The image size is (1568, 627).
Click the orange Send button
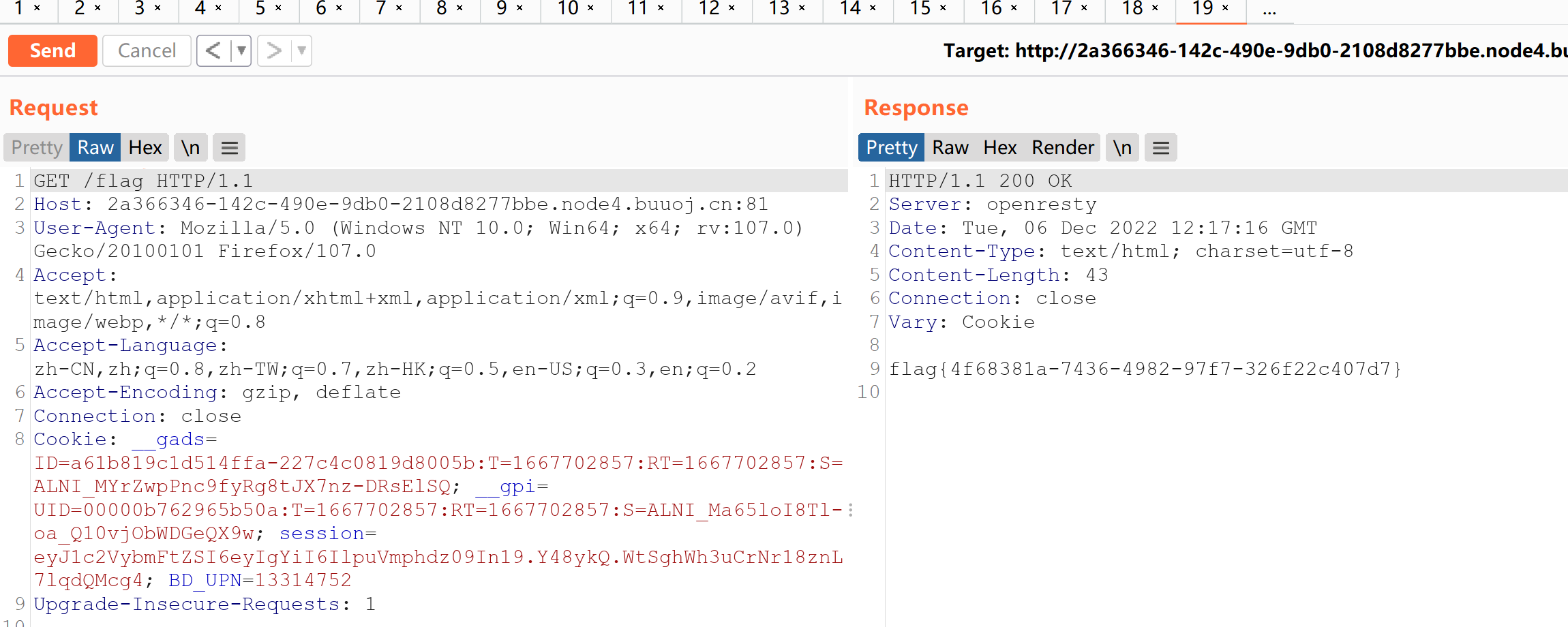(52, 50)
